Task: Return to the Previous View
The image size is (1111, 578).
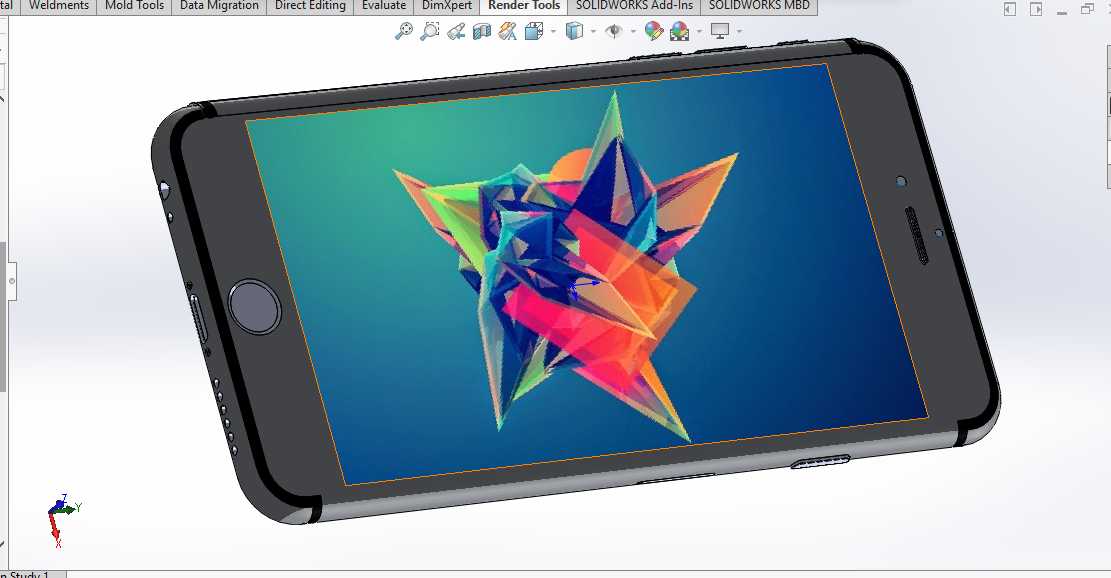Action: (x=456, y=31)
